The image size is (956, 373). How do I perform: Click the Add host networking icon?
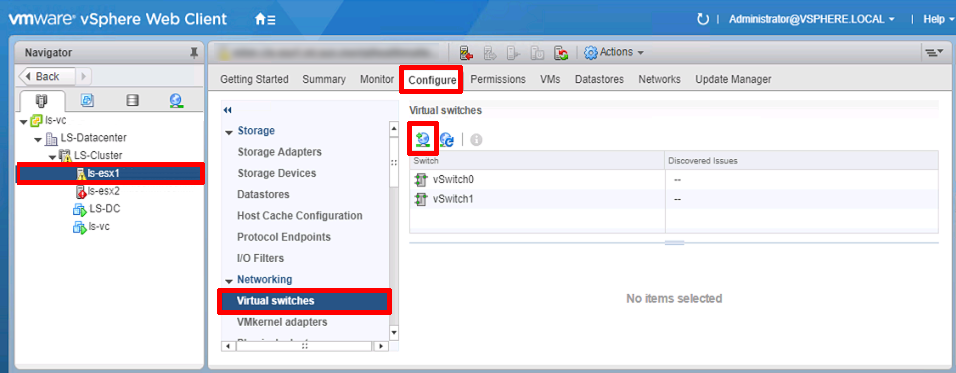[423, 140]
